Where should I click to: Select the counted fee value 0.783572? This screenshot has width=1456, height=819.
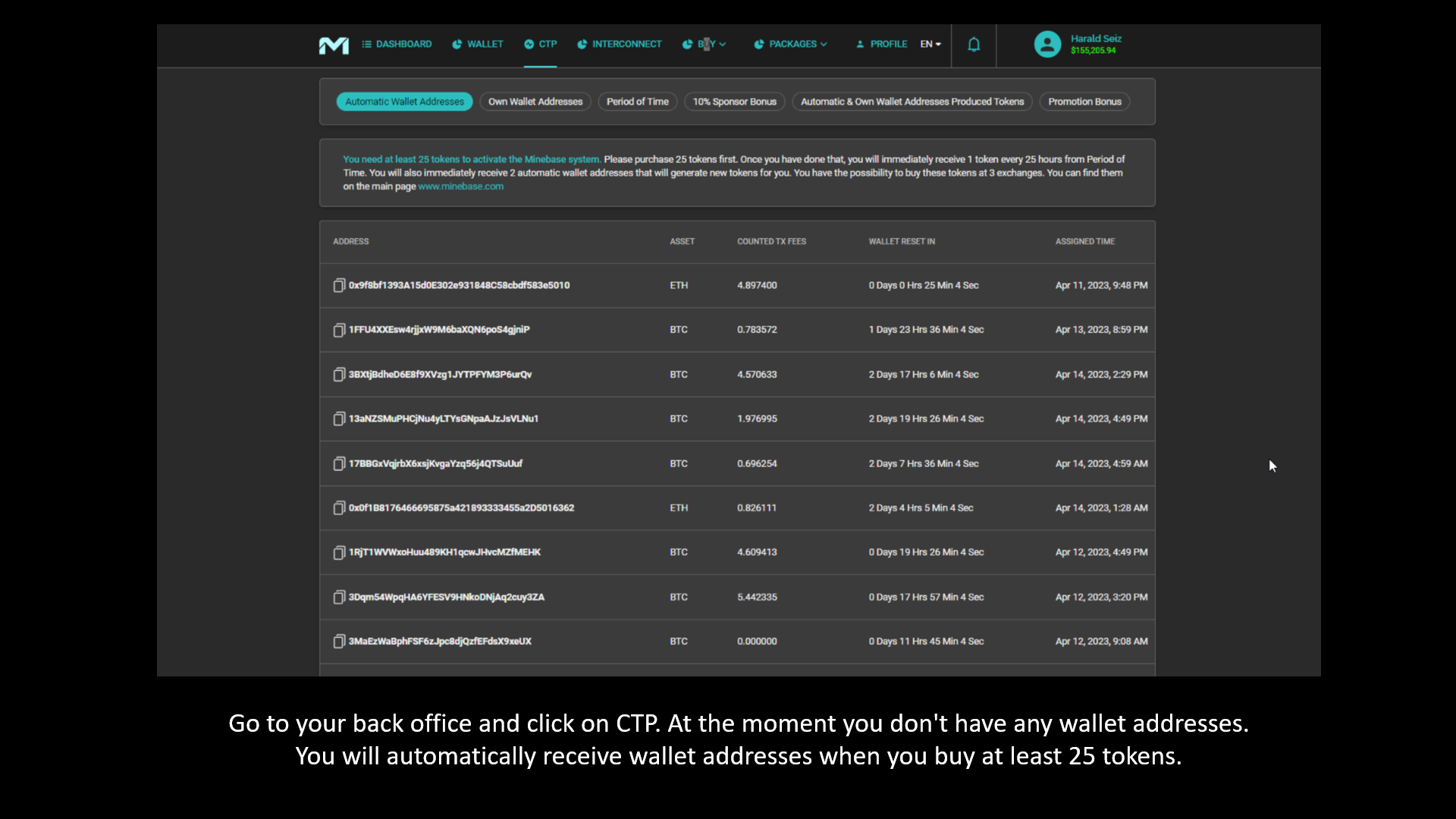[757, 330]
